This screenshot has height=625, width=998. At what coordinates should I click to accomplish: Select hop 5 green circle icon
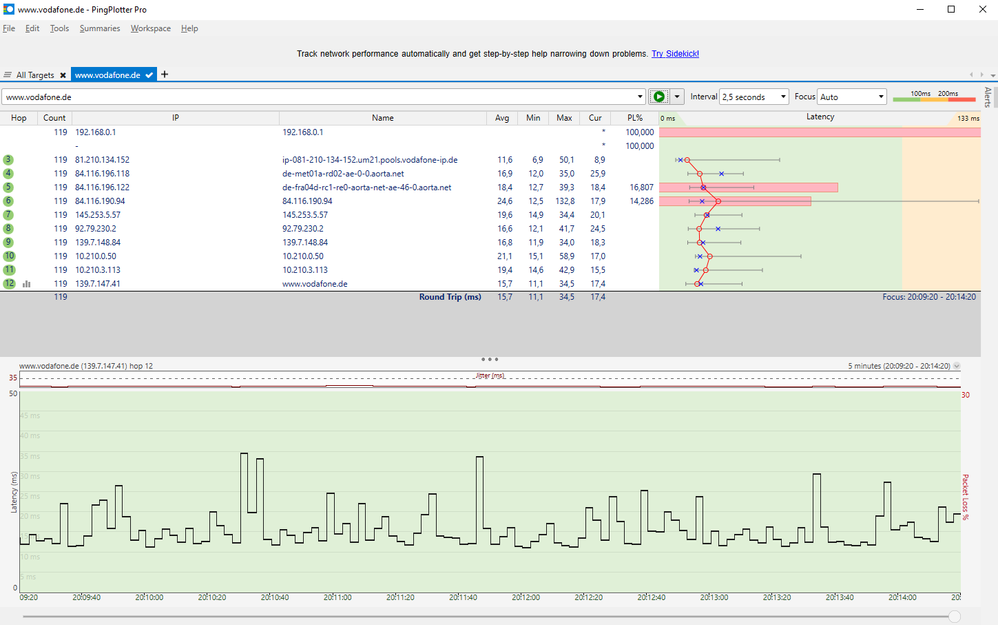tap(8, 187)
